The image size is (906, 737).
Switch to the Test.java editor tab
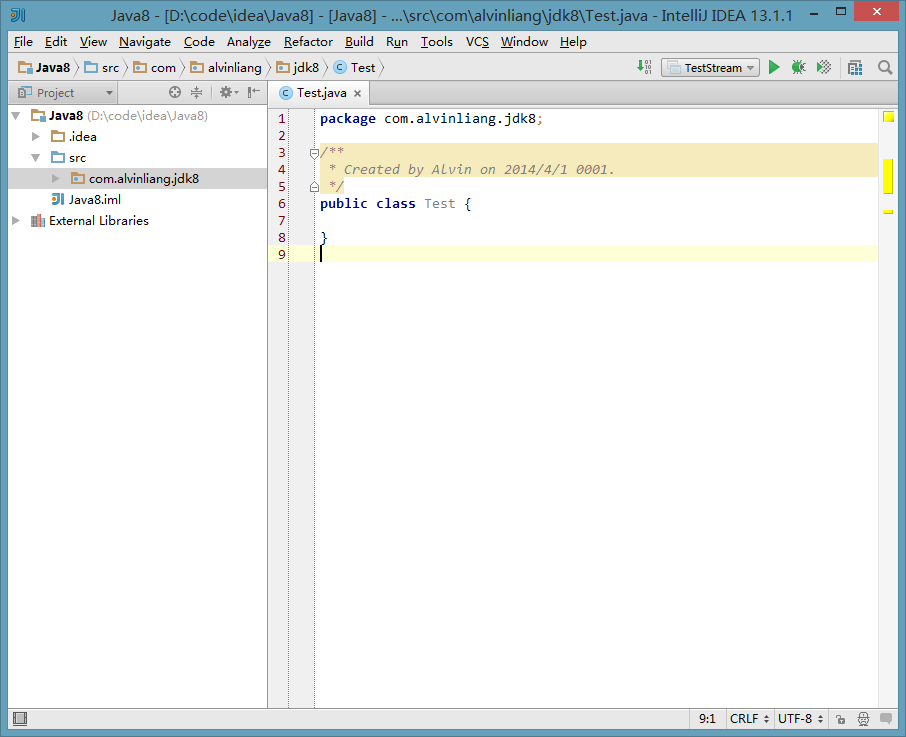319,93
